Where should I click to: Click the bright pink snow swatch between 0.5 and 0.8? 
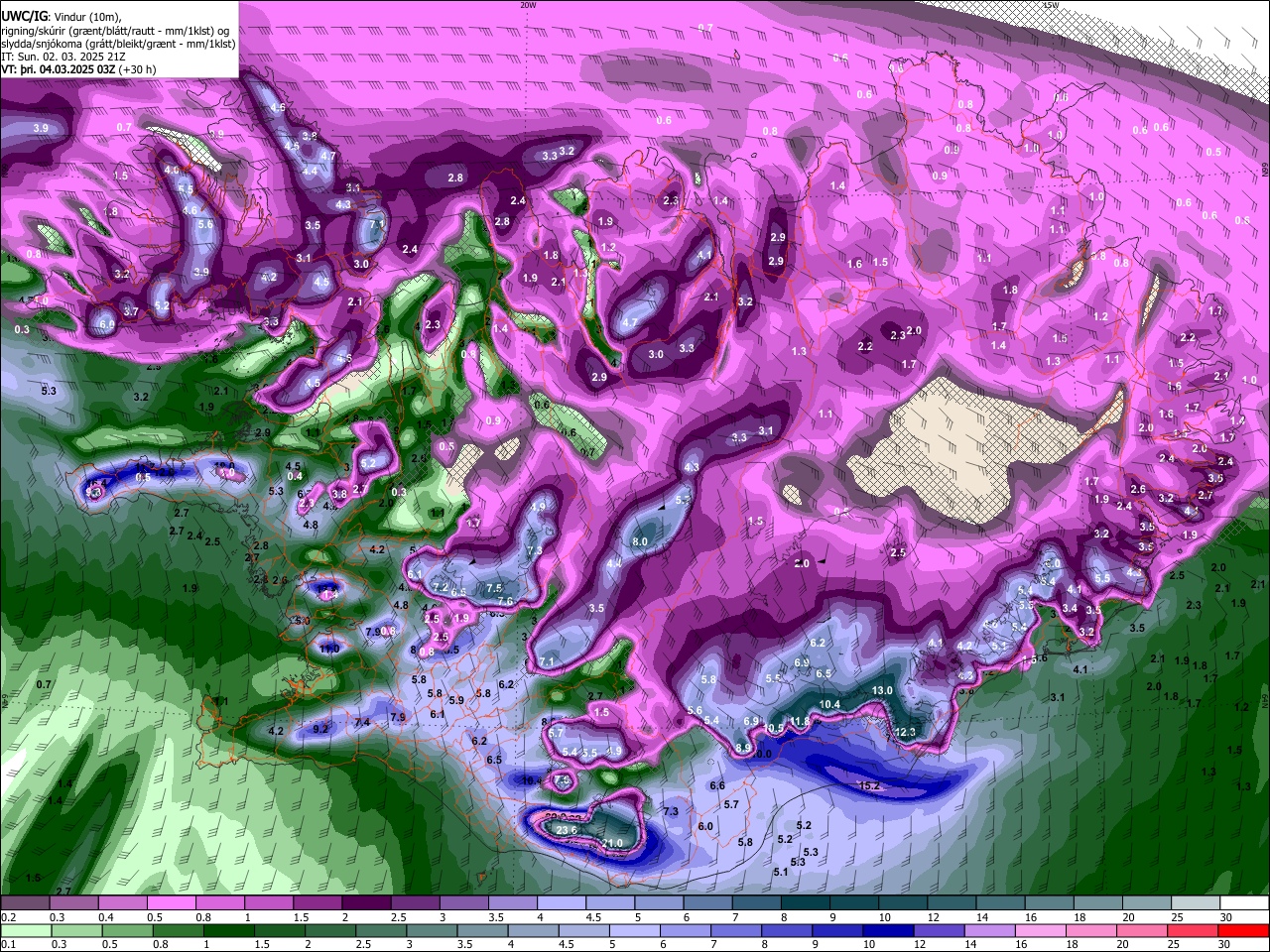171,903
